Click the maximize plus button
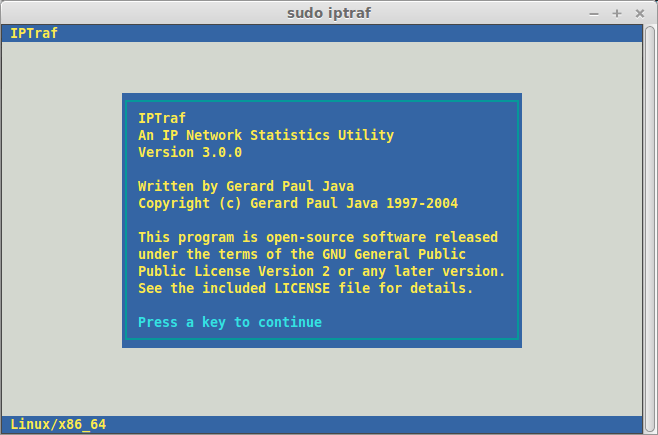 (617, 13)
